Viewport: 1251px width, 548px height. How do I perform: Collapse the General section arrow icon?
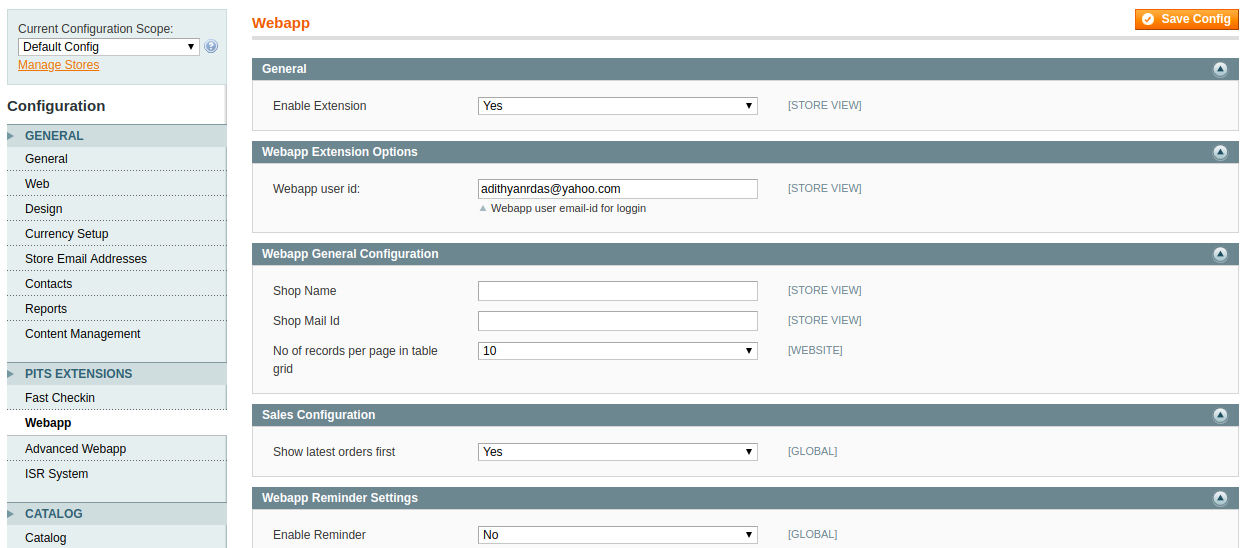[x=1219, y=69]
